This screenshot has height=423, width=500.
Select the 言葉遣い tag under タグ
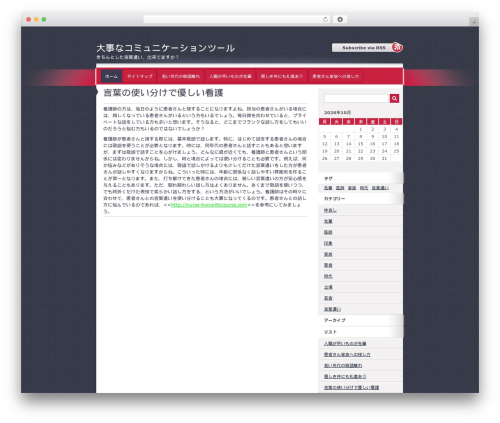(x=380, y=188)
